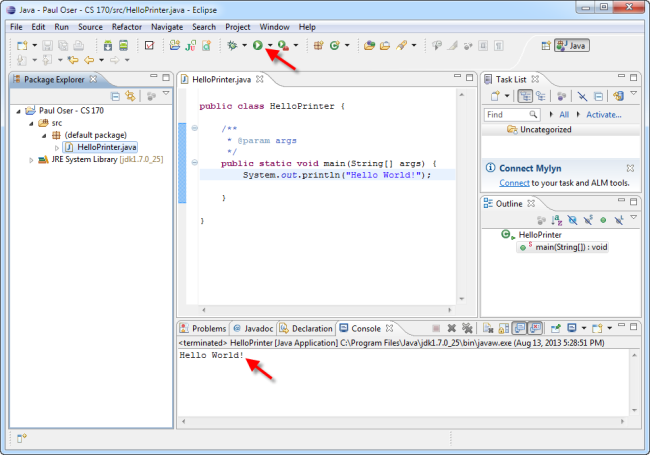Close the Connect Mylyn notification

pos(630,168)
